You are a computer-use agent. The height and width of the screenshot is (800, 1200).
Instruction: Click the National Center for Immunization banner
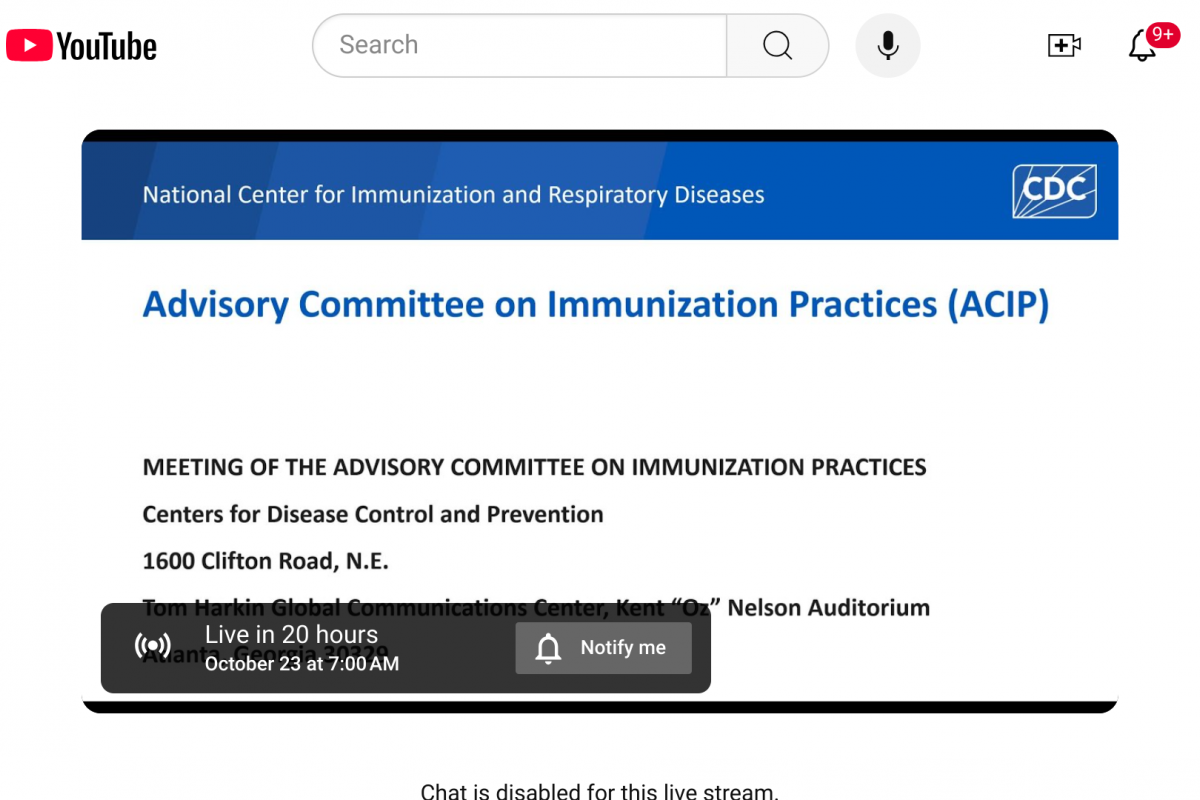(453, 194)
